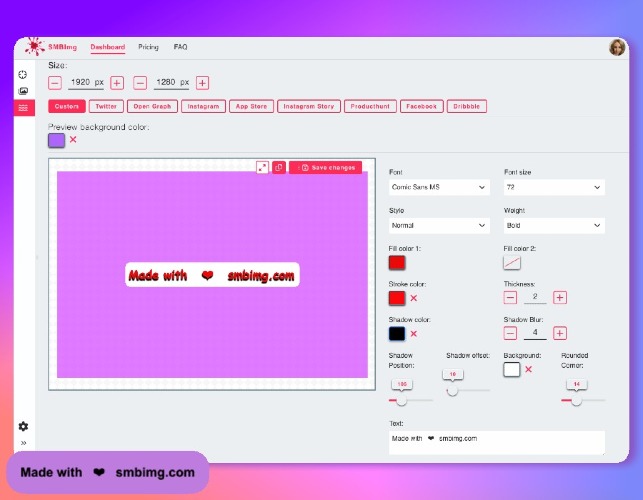Image resolution: width=643 pixels, height=500 pixels.
Task: Click the height field showing 1280
Action: [171, 83]
